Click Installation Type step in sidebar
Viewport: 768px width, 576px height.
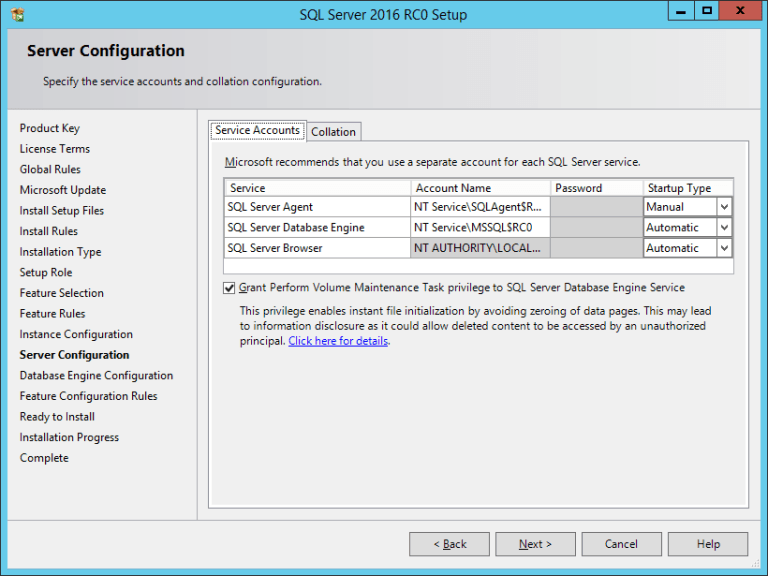pos(60,252)
